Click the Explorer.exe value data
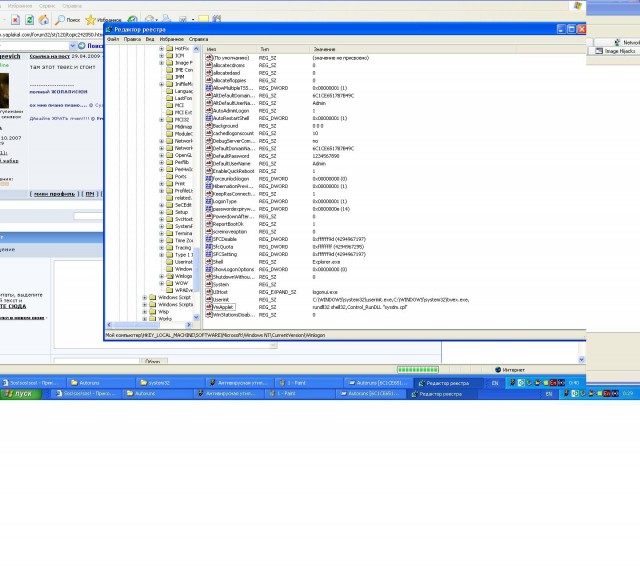The width and height of the screenshot is (640, 569). 326,262
